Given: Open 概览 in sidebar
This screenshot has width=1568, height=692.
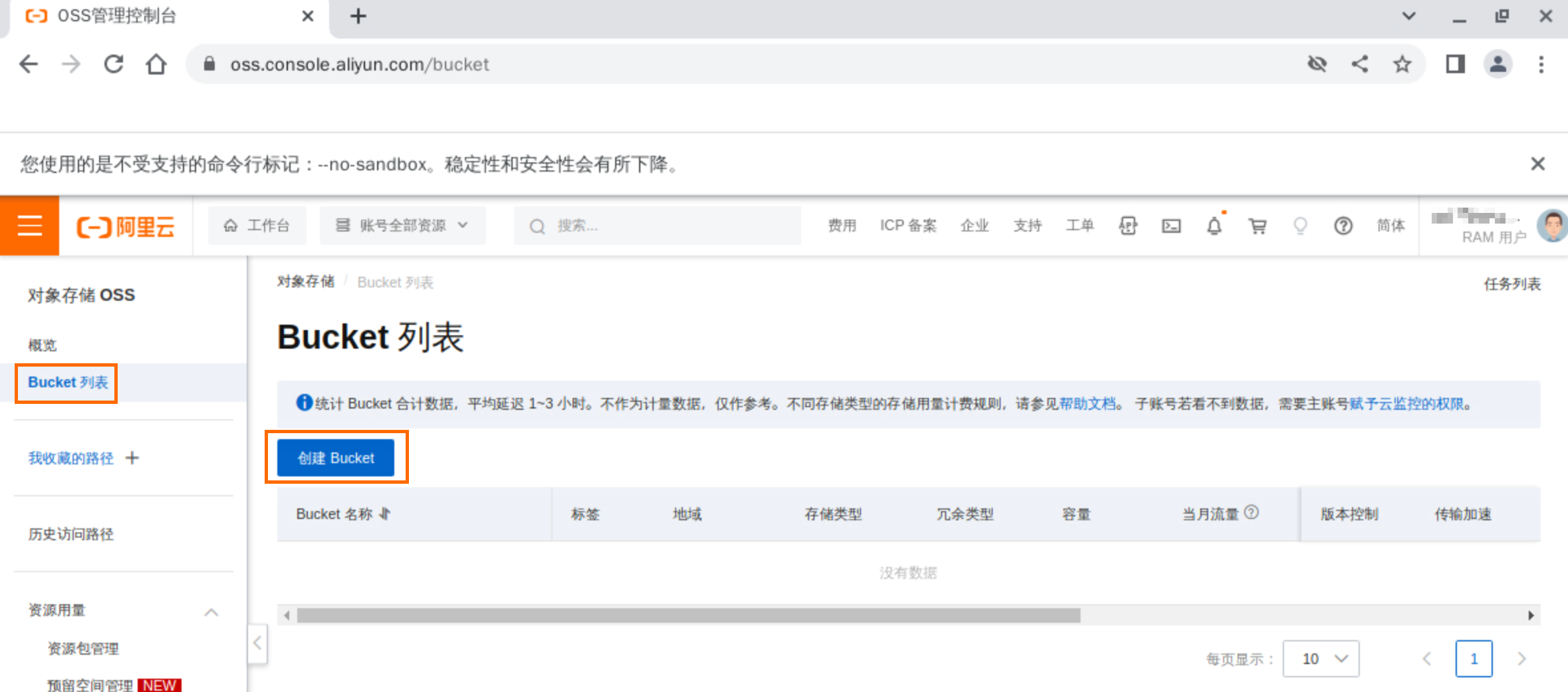Looking at the screenshot, I should (43, 345).
